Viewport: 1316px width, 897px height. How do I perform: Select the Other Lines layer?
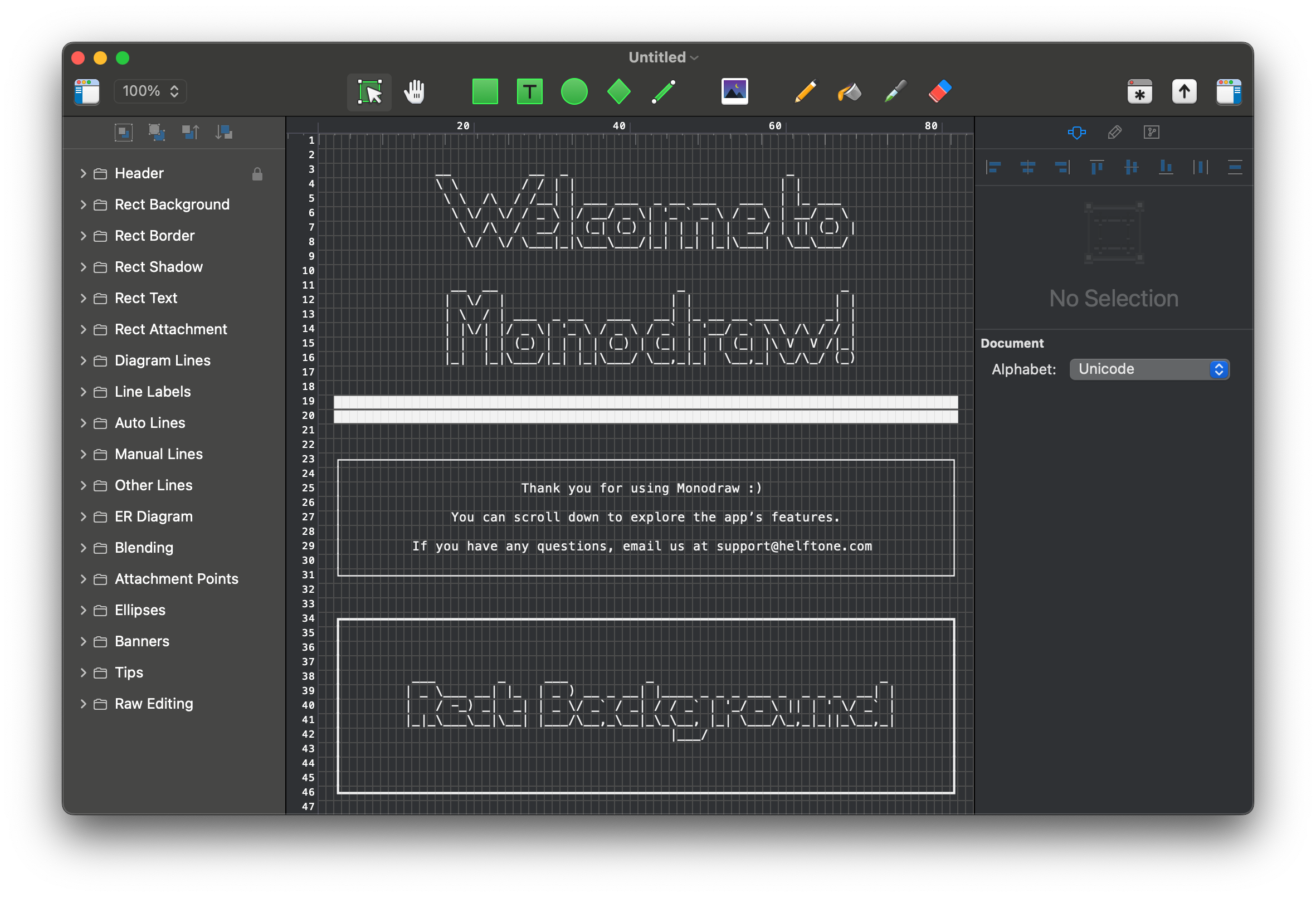174,485
